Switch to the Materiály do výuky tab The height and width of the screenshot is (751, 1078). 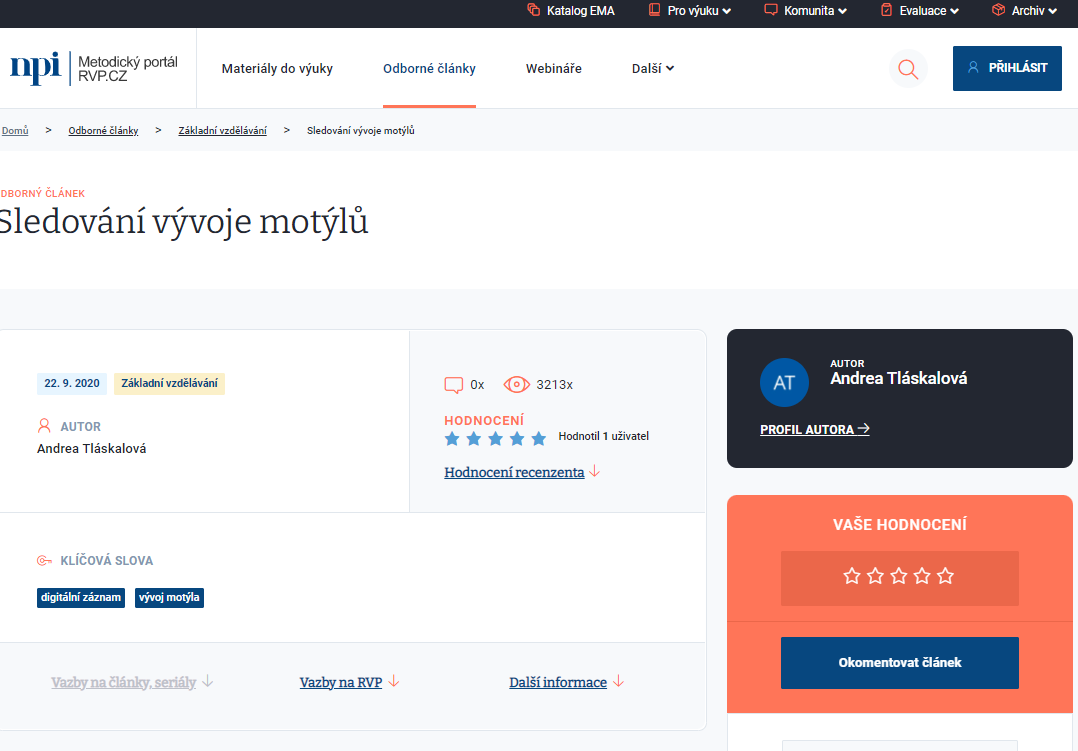[x=277, y=69]
